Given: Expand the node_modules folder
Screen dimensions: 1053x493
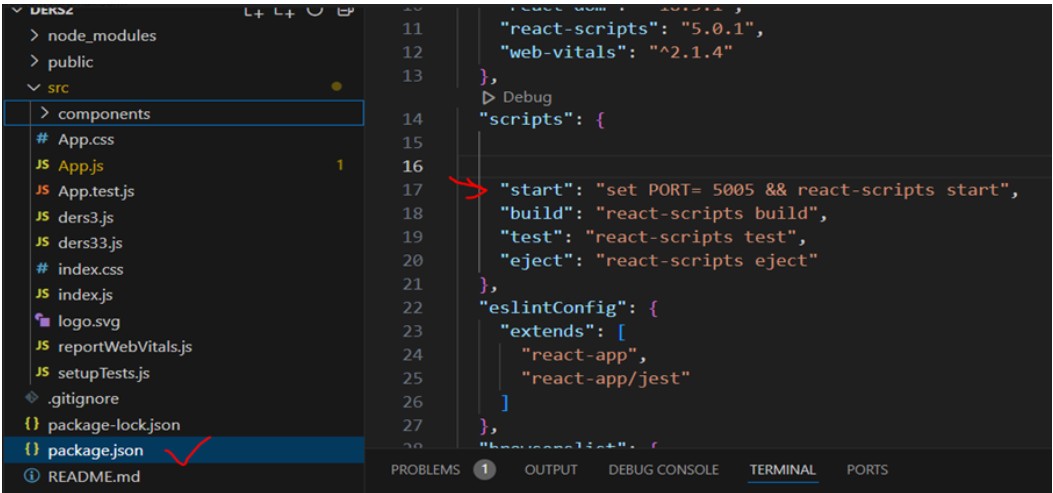Looking at the screenshot, I should [101, 36].
